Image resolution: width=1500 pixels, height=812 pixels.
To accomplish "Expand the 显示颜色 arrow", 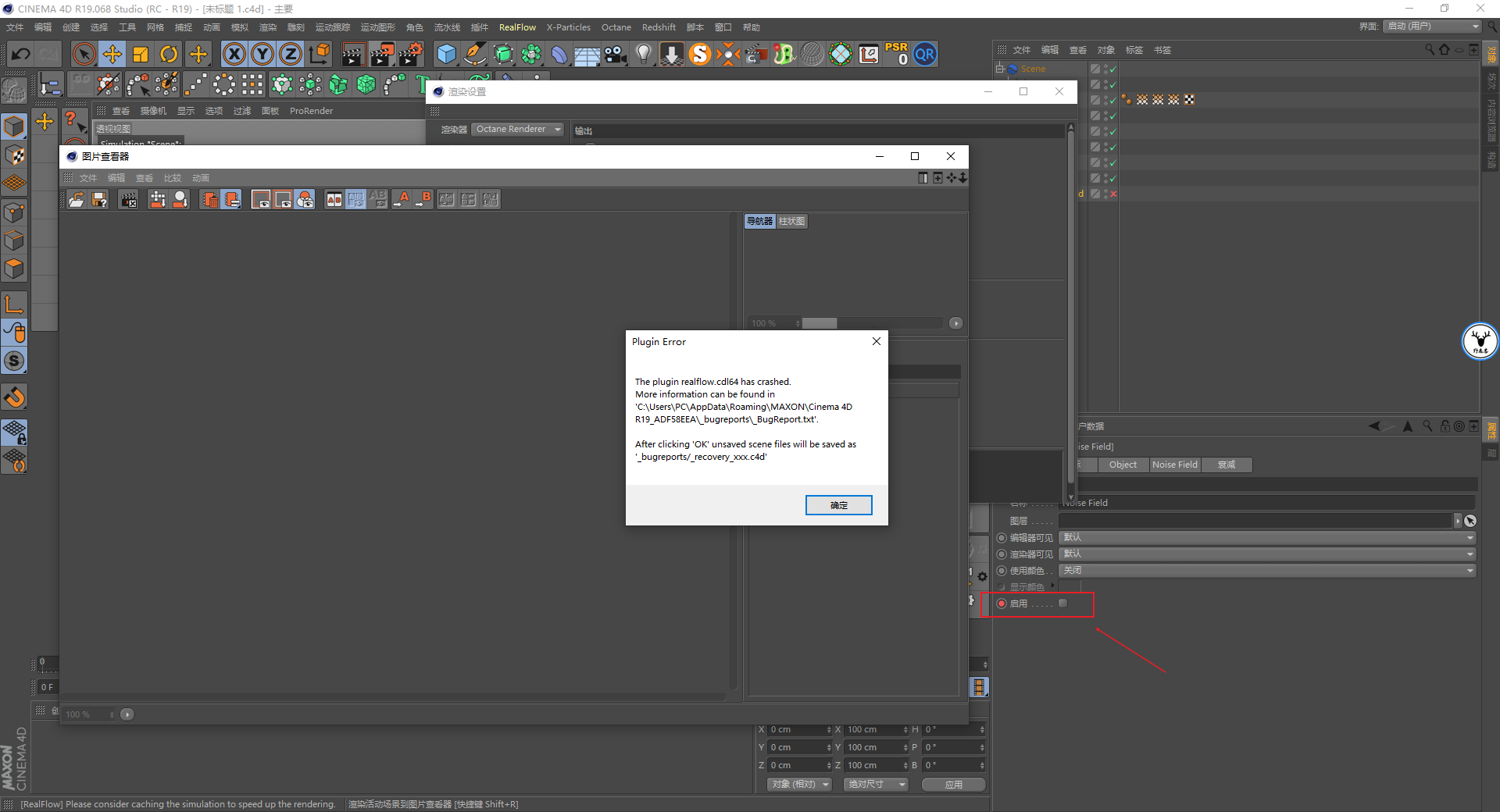I will [x=1052, y=586].
